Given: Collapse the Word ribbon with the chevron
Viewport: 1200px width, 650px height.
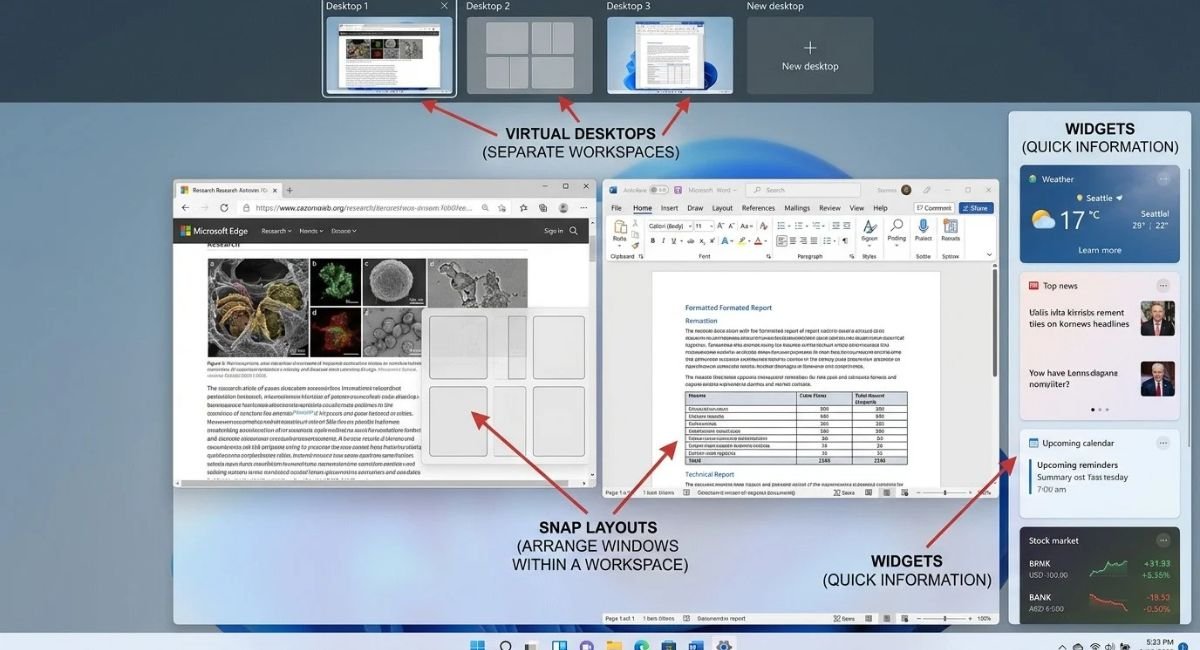Looking at the screenshot, I should (x=989, y=254).
